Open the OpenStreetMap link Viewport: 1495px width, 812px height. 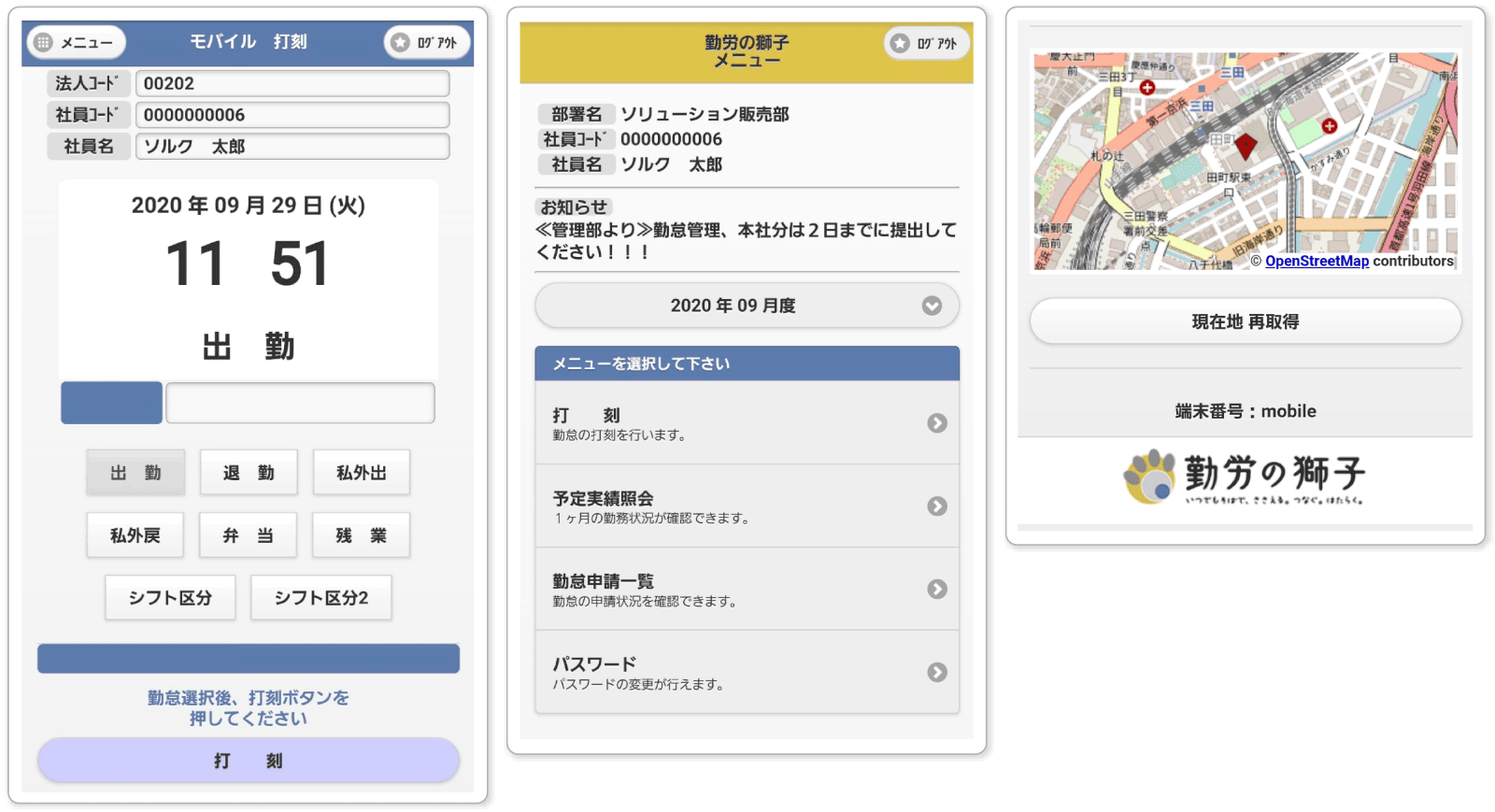point(1317,262)
